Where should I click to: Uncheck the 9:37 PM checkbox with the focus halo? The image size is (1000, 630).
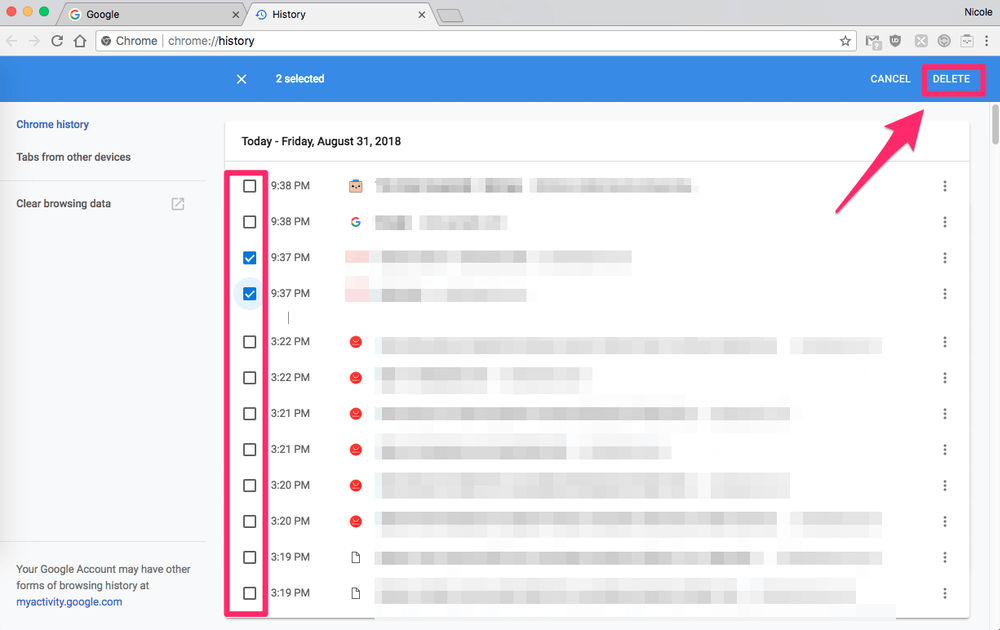point(249,293)
